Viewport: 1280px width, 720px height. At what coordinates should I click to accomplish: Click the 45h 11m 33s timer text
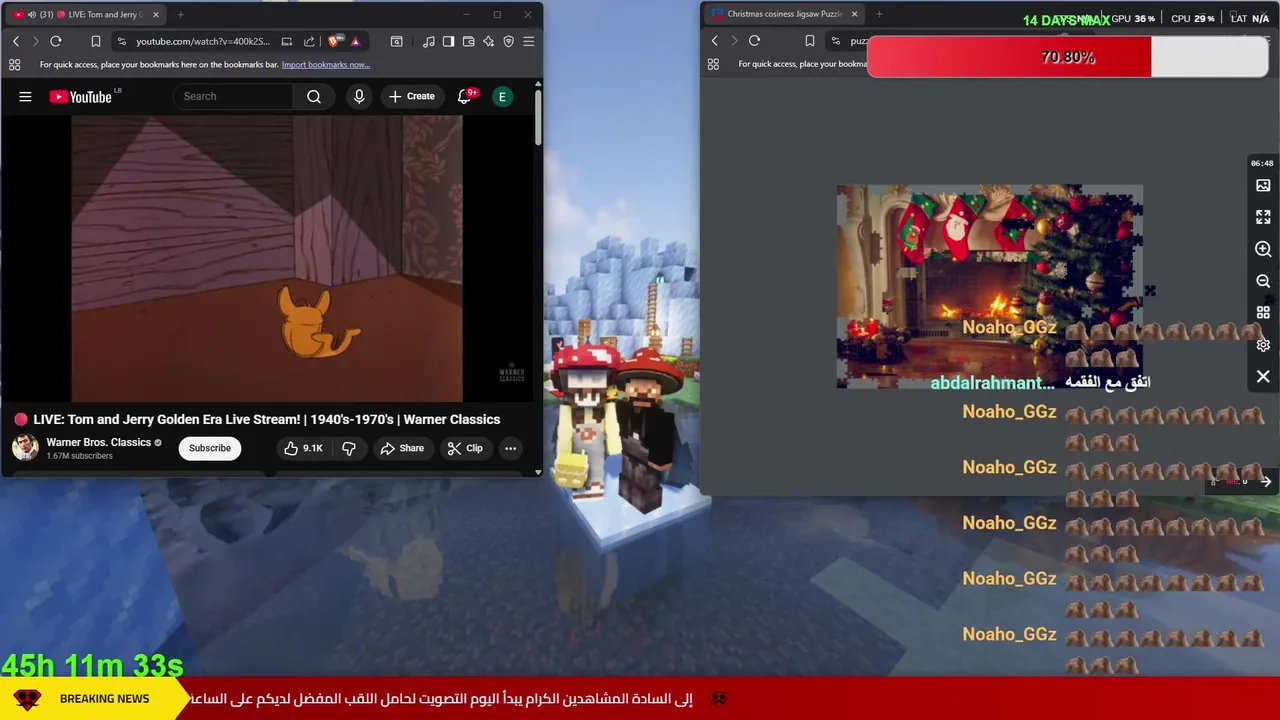pyautogui.click(x=92, y=665)
